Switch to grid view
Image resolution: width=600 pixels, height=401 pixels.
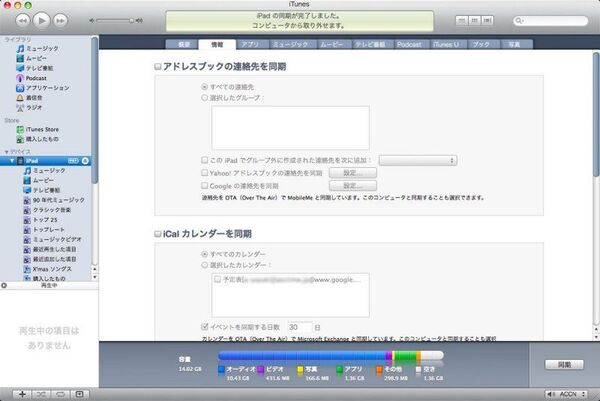474,20
